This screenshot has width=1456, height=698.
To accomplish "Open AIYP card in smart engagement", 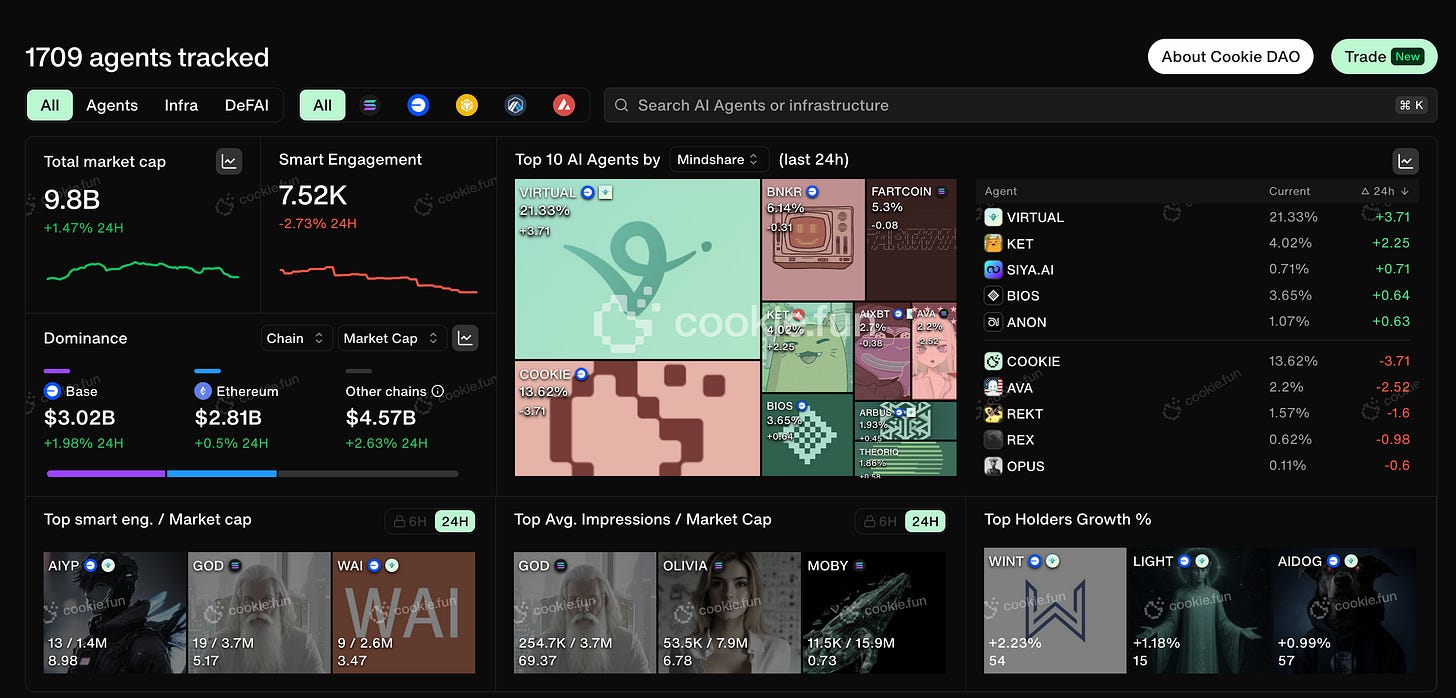I will (115, 612).
